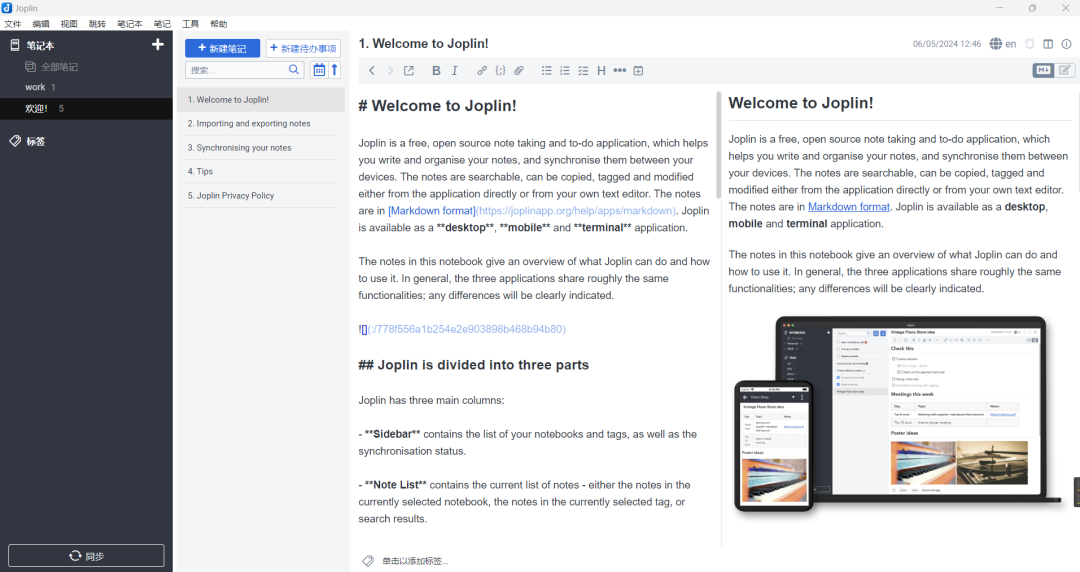Open note '2. Importing and exporting notes'

pos(261,123)
